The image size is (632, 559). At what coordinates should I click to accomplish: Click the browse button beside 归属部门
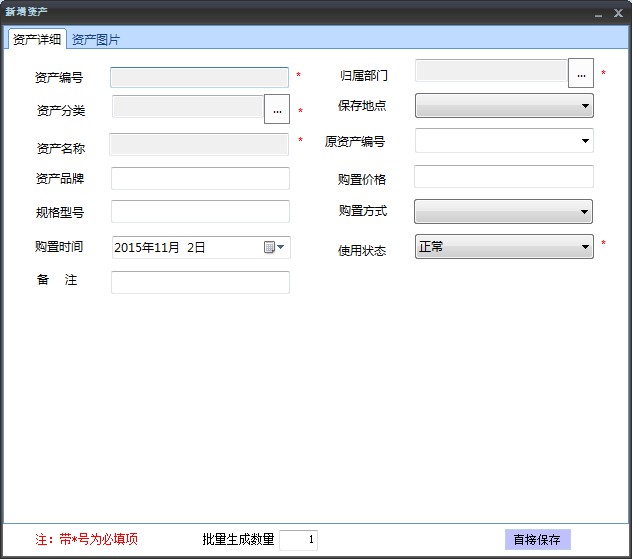[x=581, y=73]
